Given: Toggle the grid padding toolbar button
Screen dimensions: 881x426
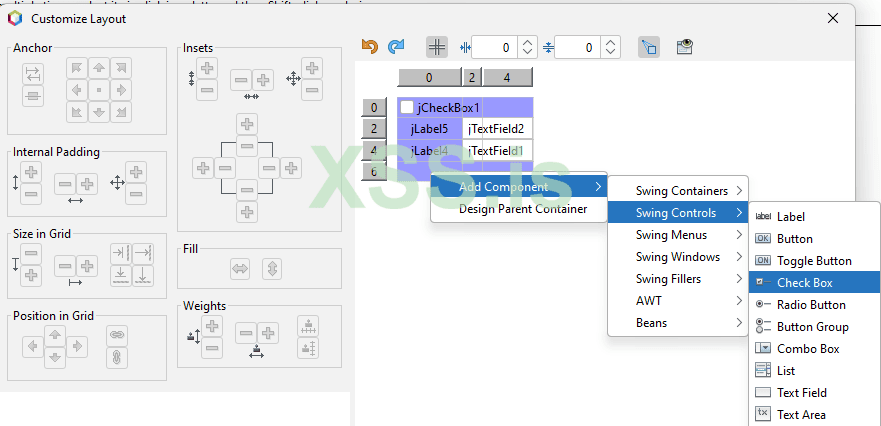Looking at the screenshot, I should [437, 47].
